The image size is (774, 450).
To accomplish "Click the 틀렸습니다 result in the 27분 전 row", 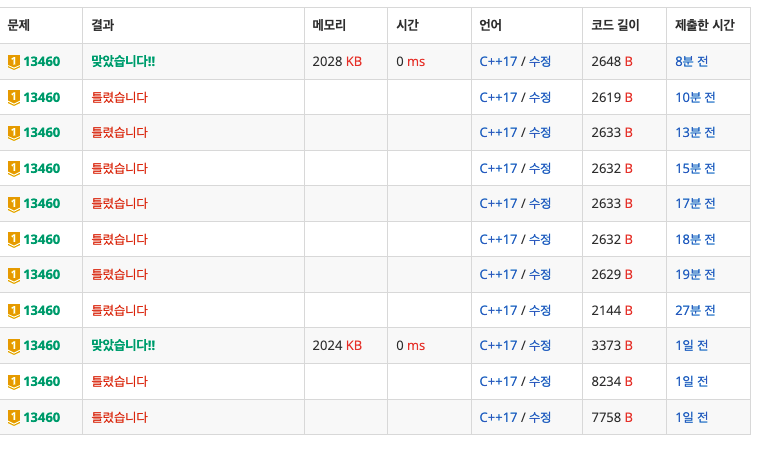I will (119, 311).
